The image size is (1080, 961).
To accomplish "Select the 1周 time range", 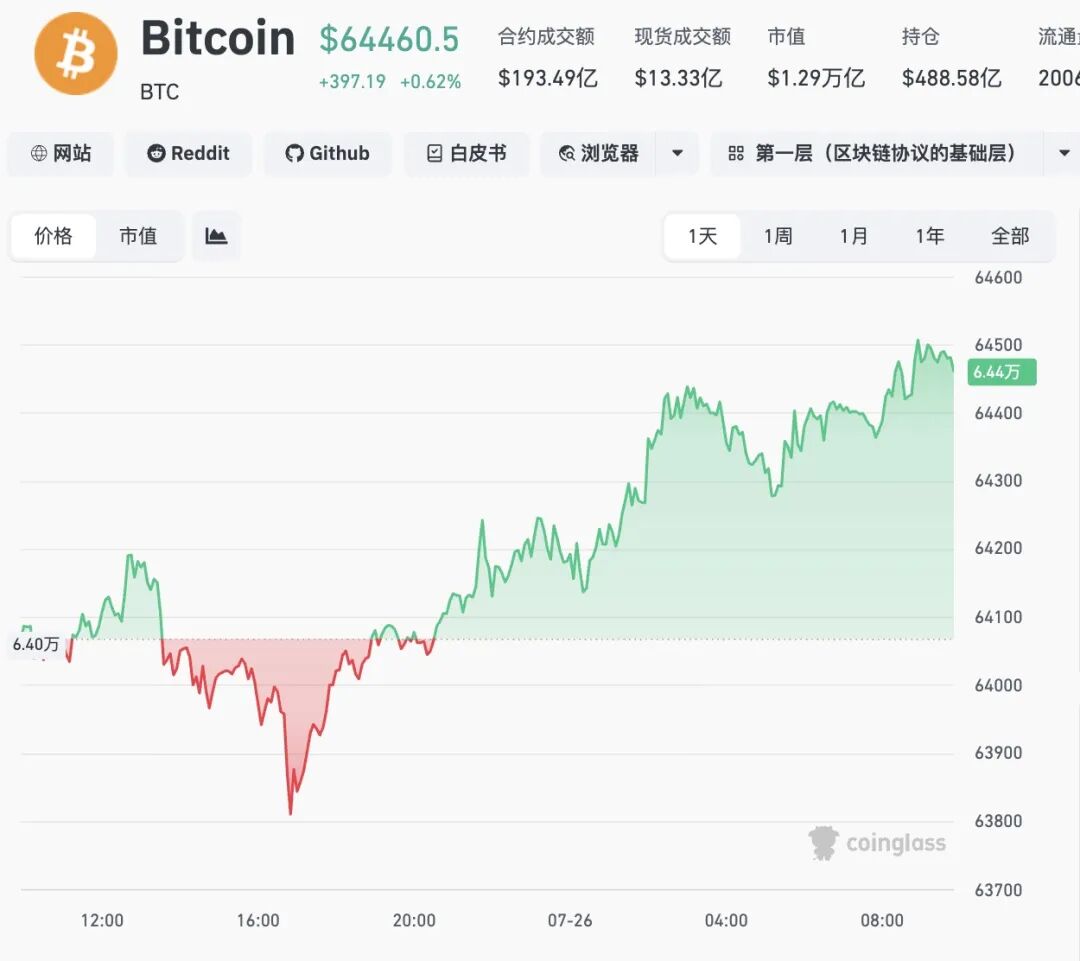I will click(x=778, y=236).
